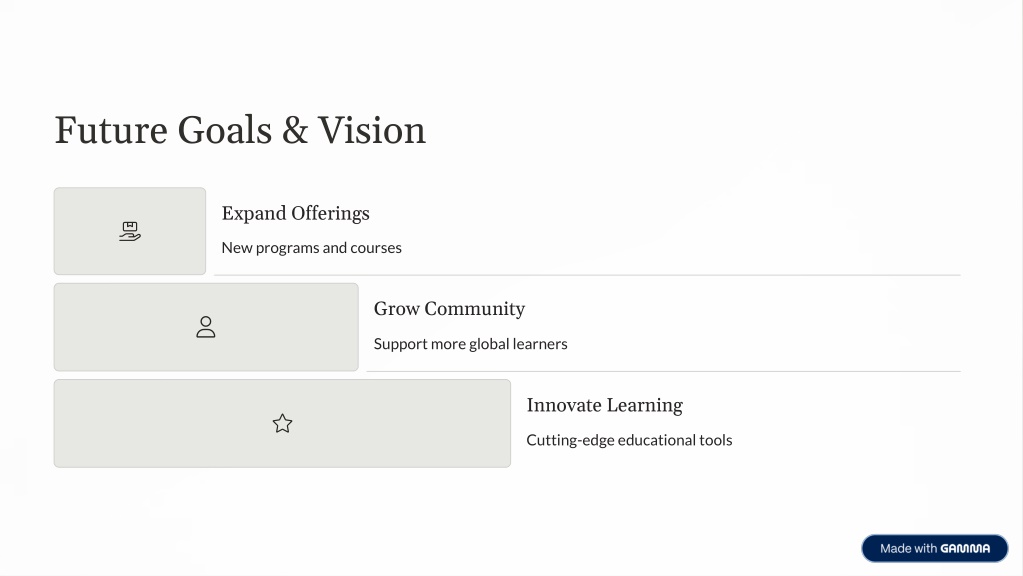Click the New programs and courses text
The image size is (1023, 576).
click(x=311, y=248)
